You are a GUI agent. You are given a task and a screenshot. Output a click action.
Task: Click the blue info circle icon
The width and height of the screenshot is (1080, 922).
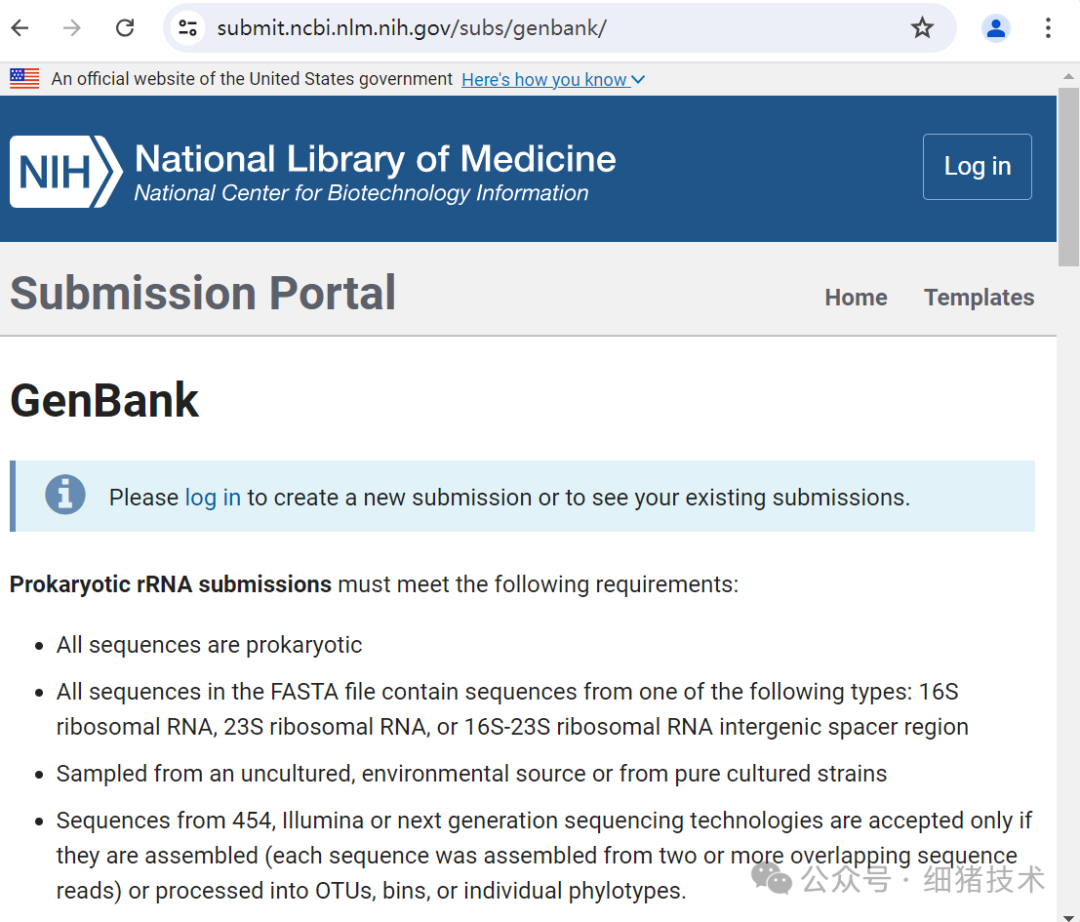tap(65, 495)
